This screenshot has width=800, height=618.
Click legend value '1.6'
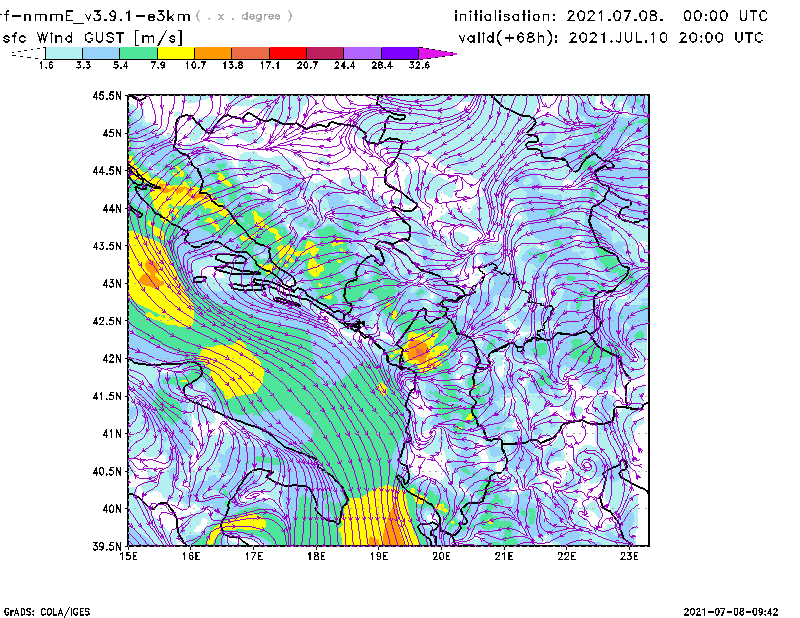46,65
